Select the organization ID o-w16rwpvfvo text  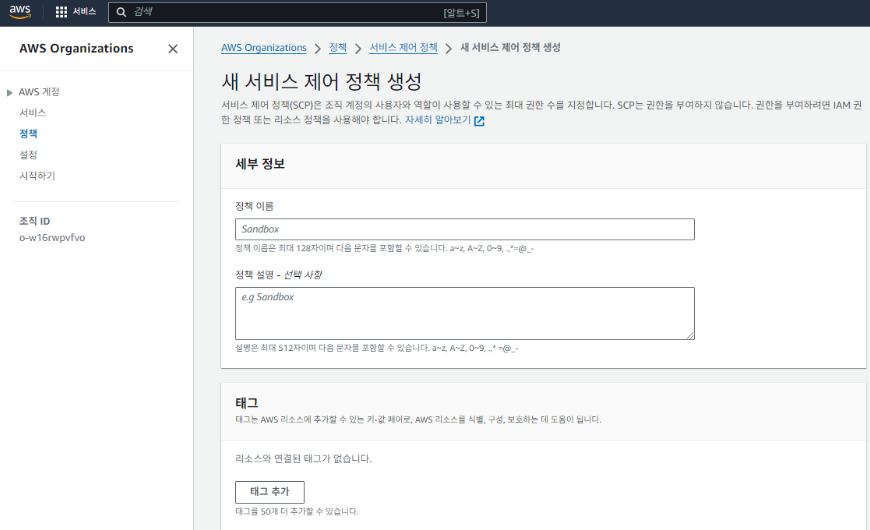(x=52, y=238)
